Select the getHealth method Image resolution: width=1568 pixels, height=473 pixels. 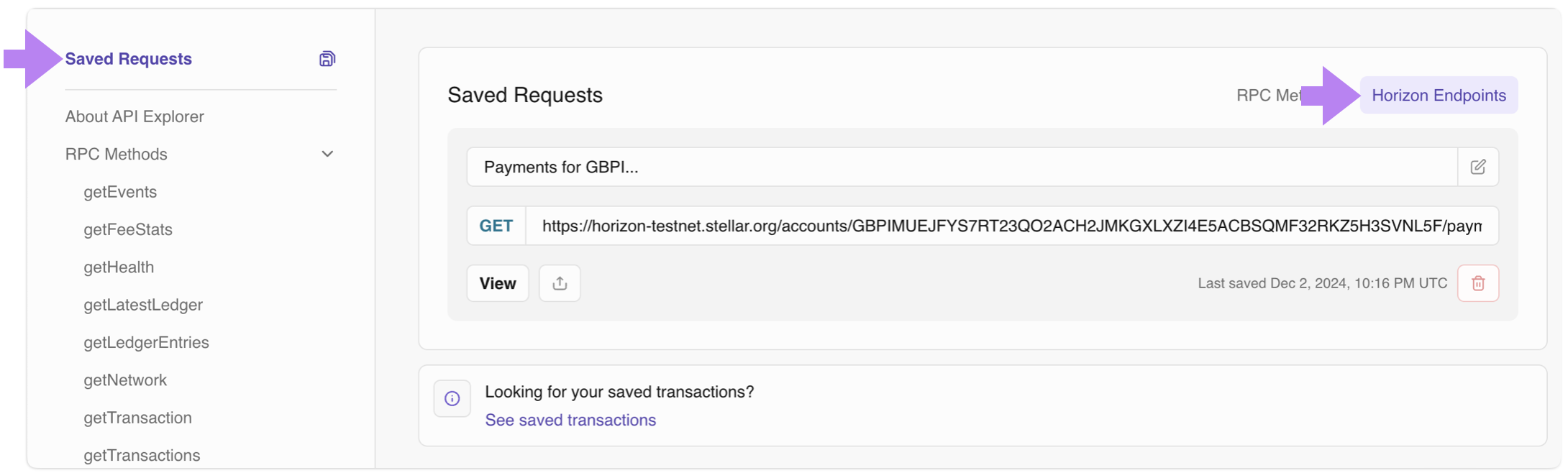(119, 267)
